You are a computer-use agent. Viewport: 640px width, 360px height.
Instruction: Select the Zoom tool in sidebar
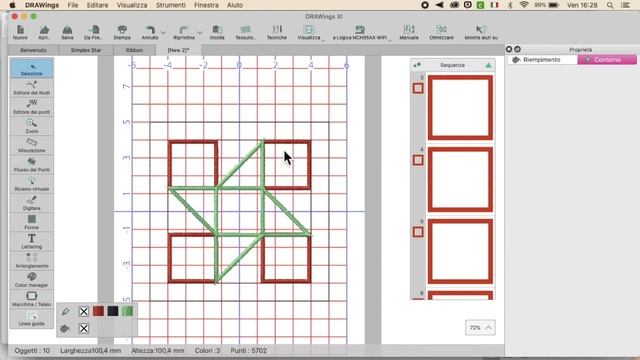[31, 126]
